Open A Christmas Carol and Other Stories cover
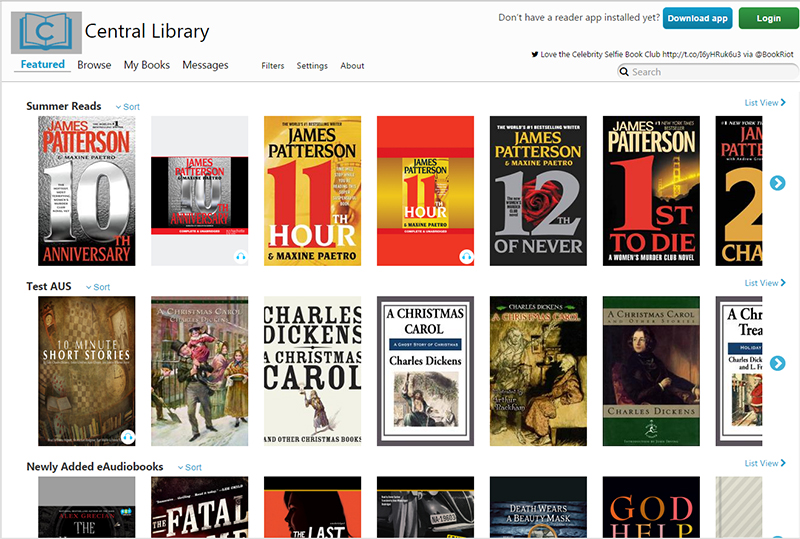Image resolution: width=800 pixels, height=539 pixels. point(651,371)
